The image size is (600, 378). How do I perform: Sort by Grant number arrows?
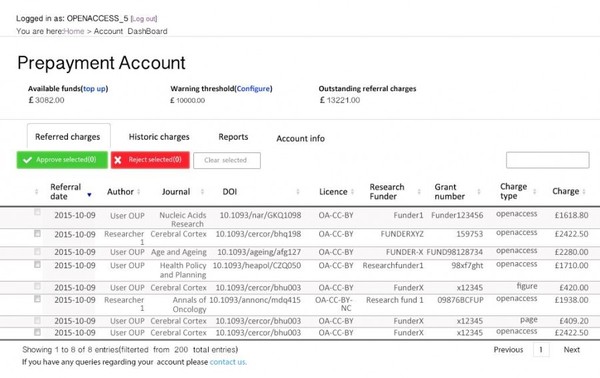479,192
